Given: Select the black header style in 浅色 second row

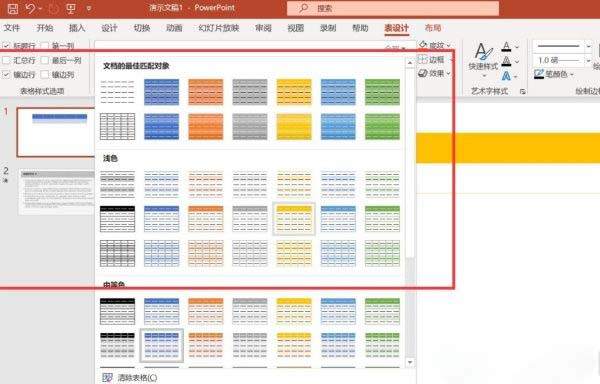Looking at the screenshot, I should pyautogui.click(x=117, y=219).
